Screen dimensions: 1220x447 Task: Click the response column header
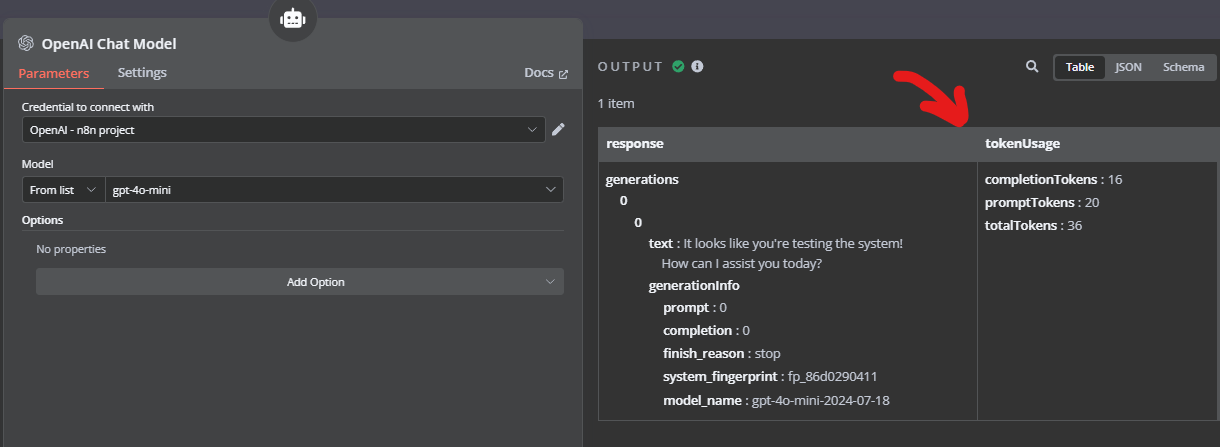[x=635, y=144]
